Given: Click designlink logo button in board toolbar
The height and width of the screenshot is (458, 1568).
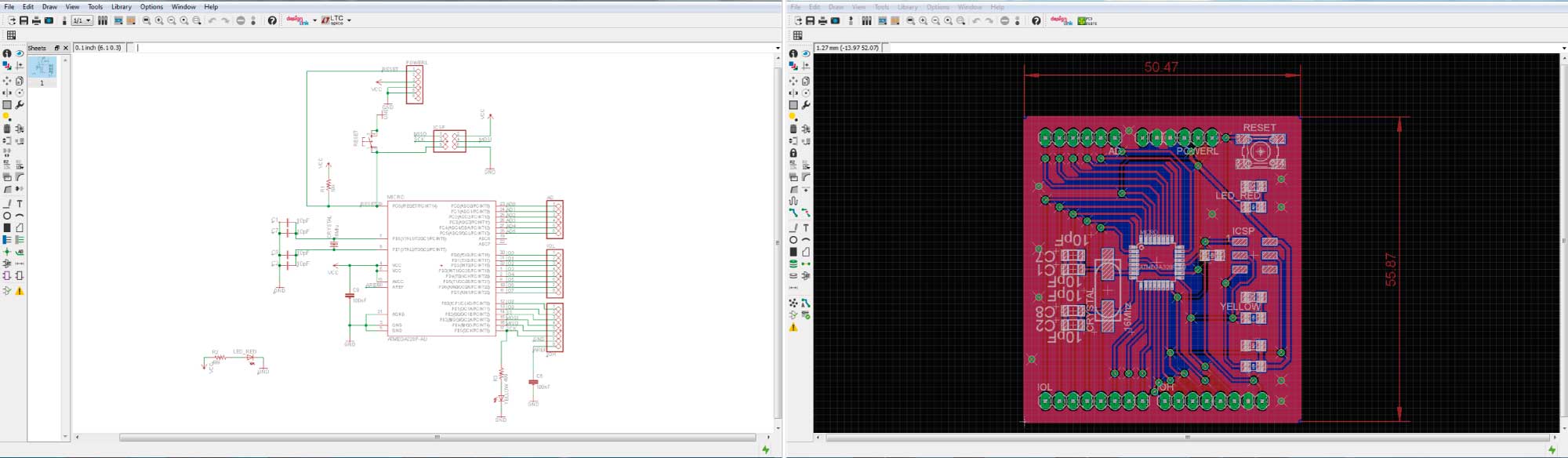Looking at the screenshot, I should 1061,20.
